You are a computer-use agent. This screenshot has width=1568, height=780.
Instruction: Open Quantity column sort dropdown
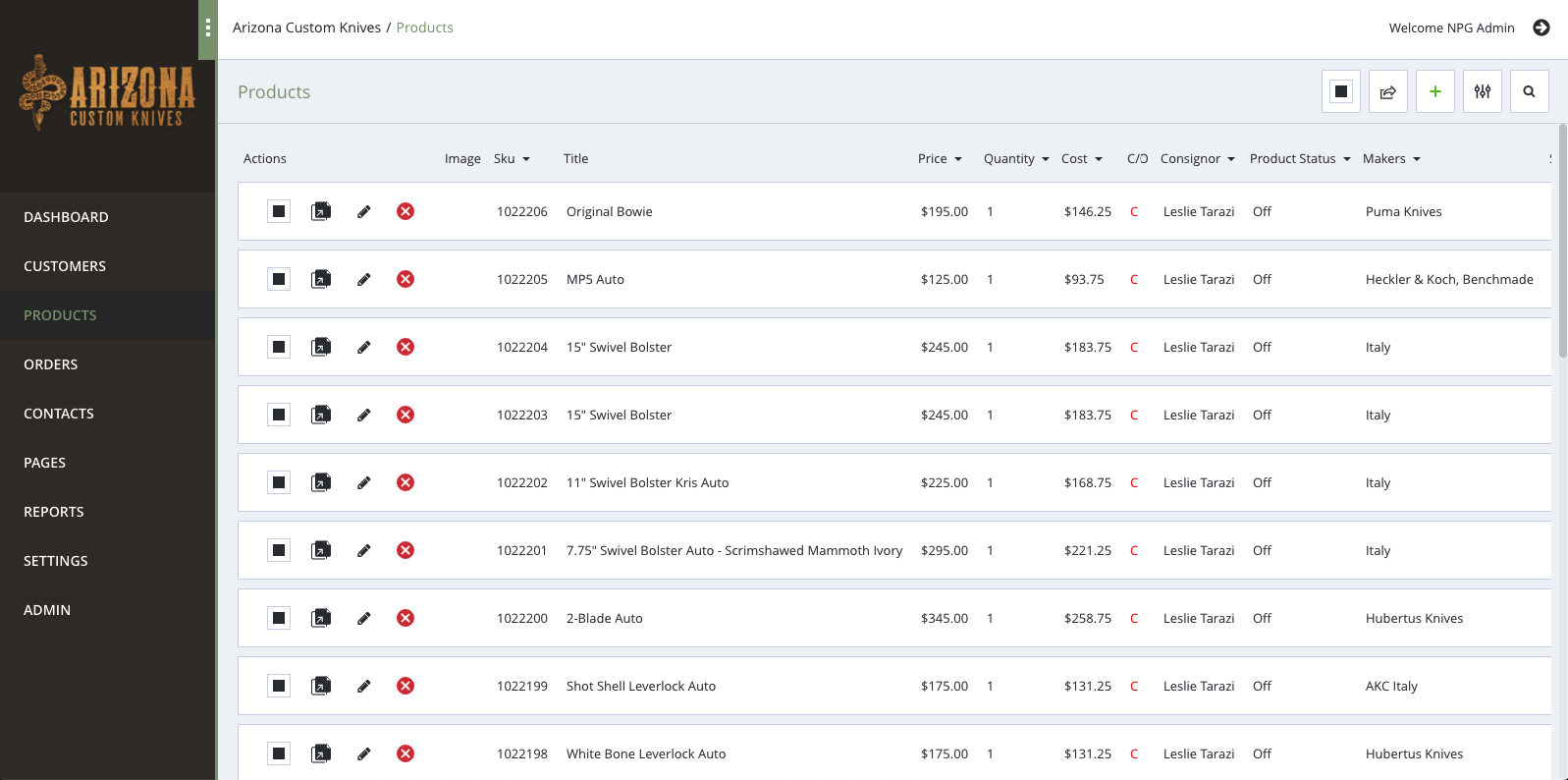pyautogui.click(x=1016, y=158)
